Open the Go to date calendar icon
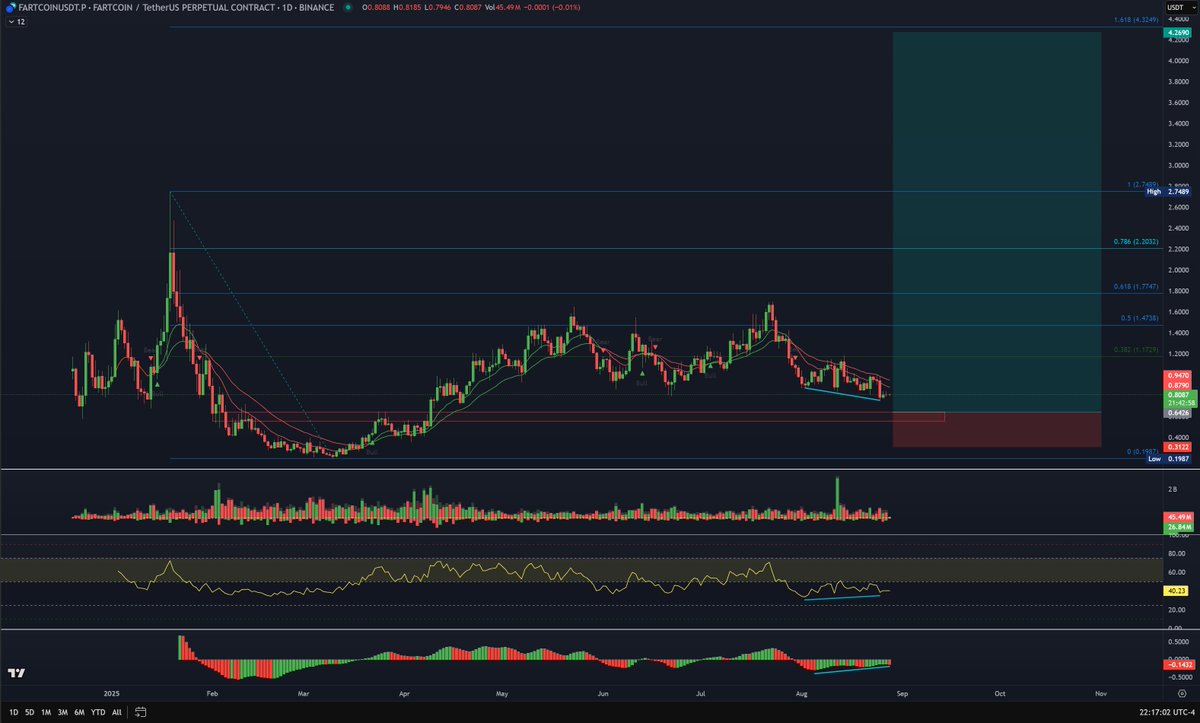Image resolution: width=1200 pixels, height=723 pixels. 140,712
